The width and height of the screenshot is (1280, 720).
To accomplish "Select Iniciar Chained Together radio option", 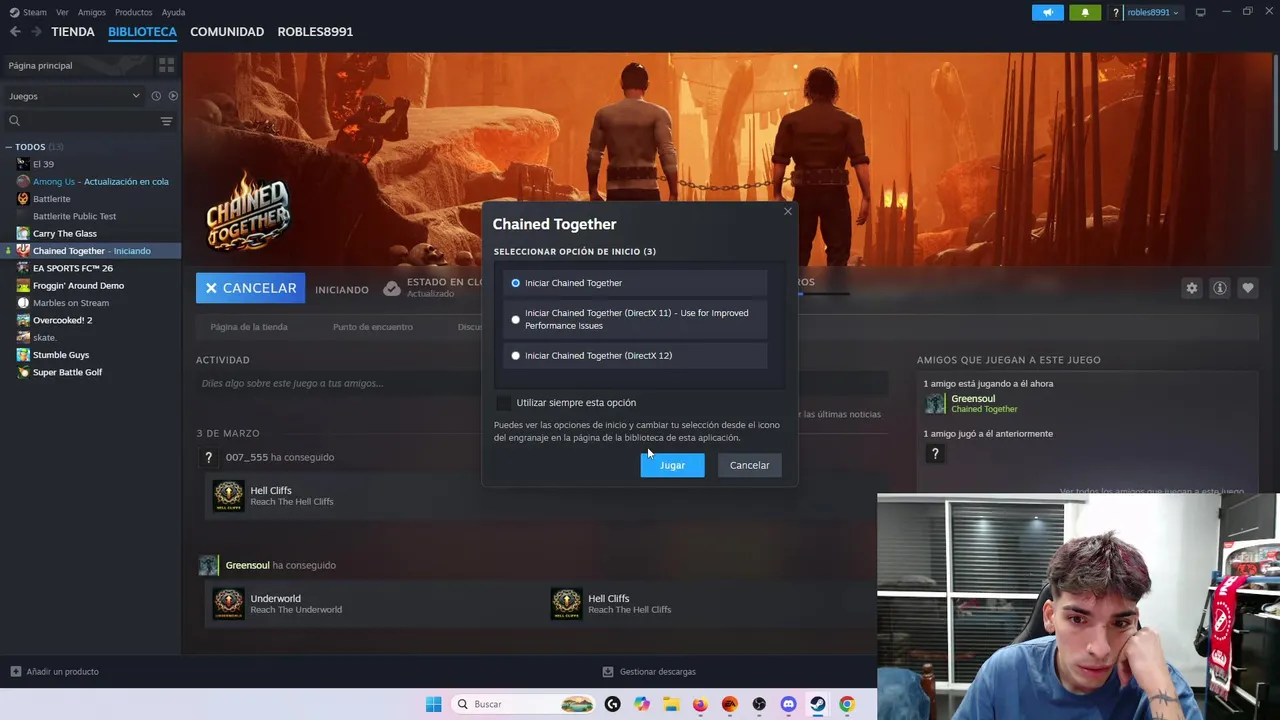I will click(516, 283).
